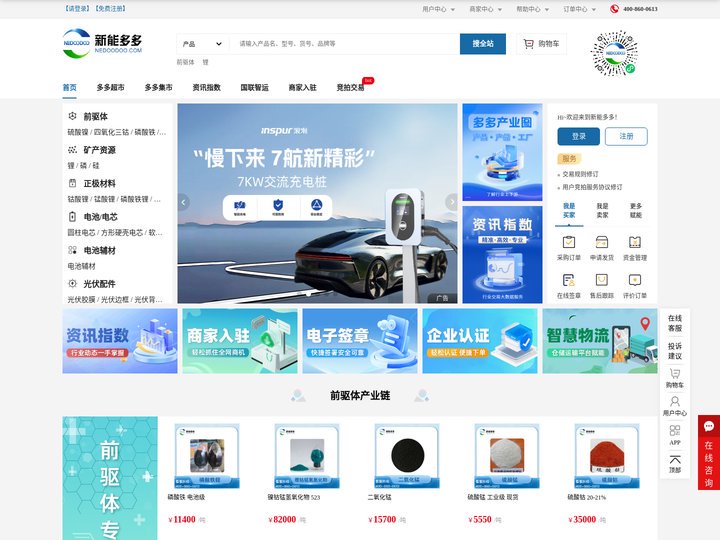This screenshot has height=540, width=720.
Task: Switch to 我是卖家 tab
Action: [x=602, y=211]
